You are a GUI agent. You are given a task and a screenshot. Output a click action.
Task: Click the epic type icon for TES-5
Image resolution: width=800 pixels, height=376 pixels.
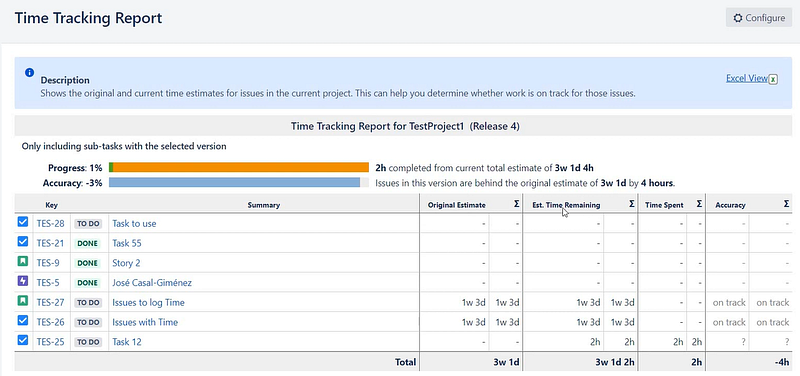click(23, 281)
